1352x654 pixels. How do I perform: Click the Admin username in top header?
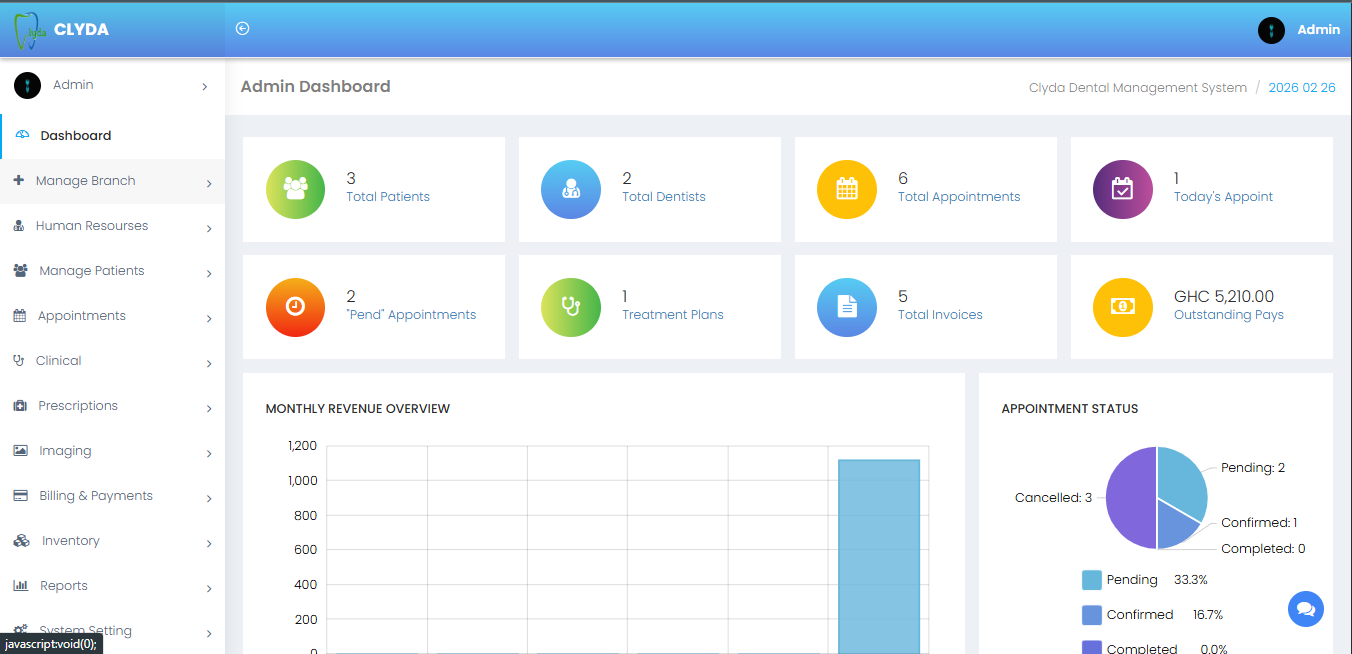(x=1318, y=30)
